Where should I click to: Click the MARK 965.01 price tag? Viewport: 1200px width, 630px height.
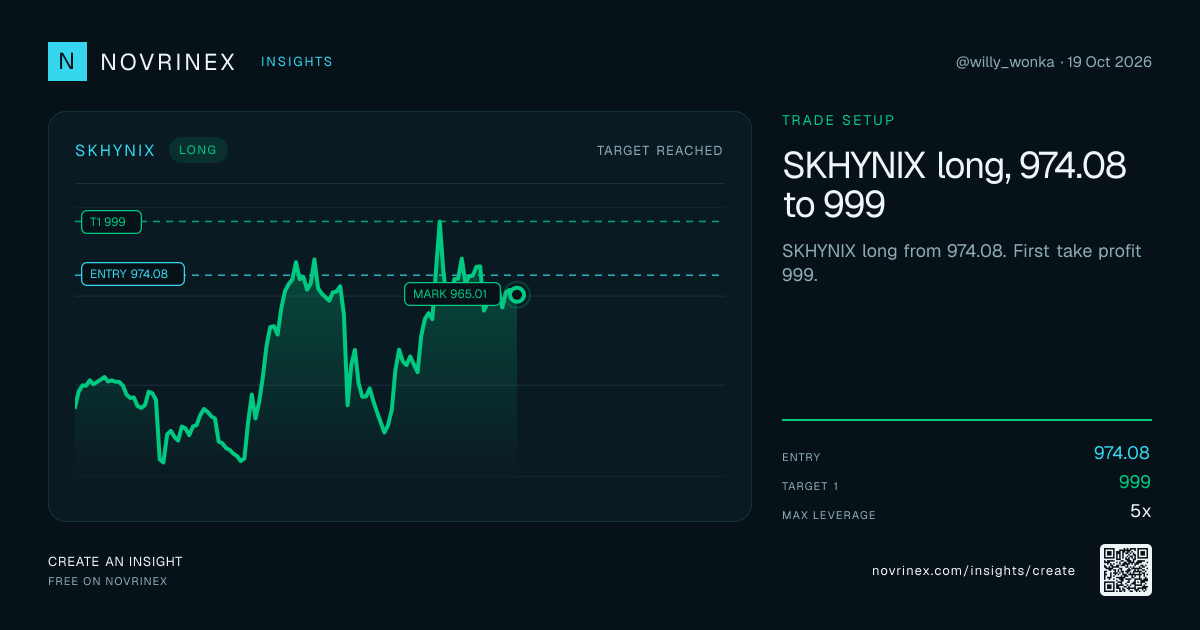[451, 294]
